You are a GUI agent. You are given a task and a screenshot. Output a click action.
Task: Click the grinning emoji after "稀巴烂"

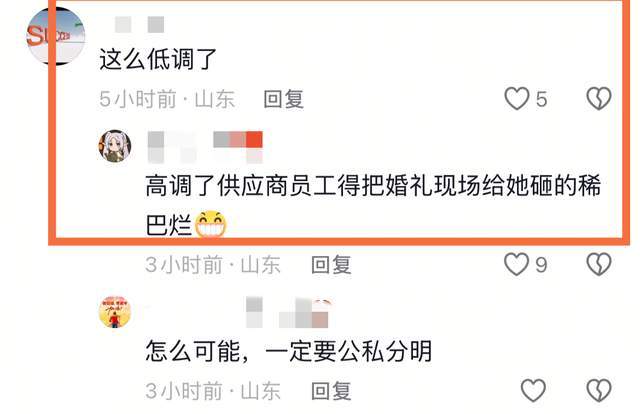pyautogui.click(x=211, y=224)
